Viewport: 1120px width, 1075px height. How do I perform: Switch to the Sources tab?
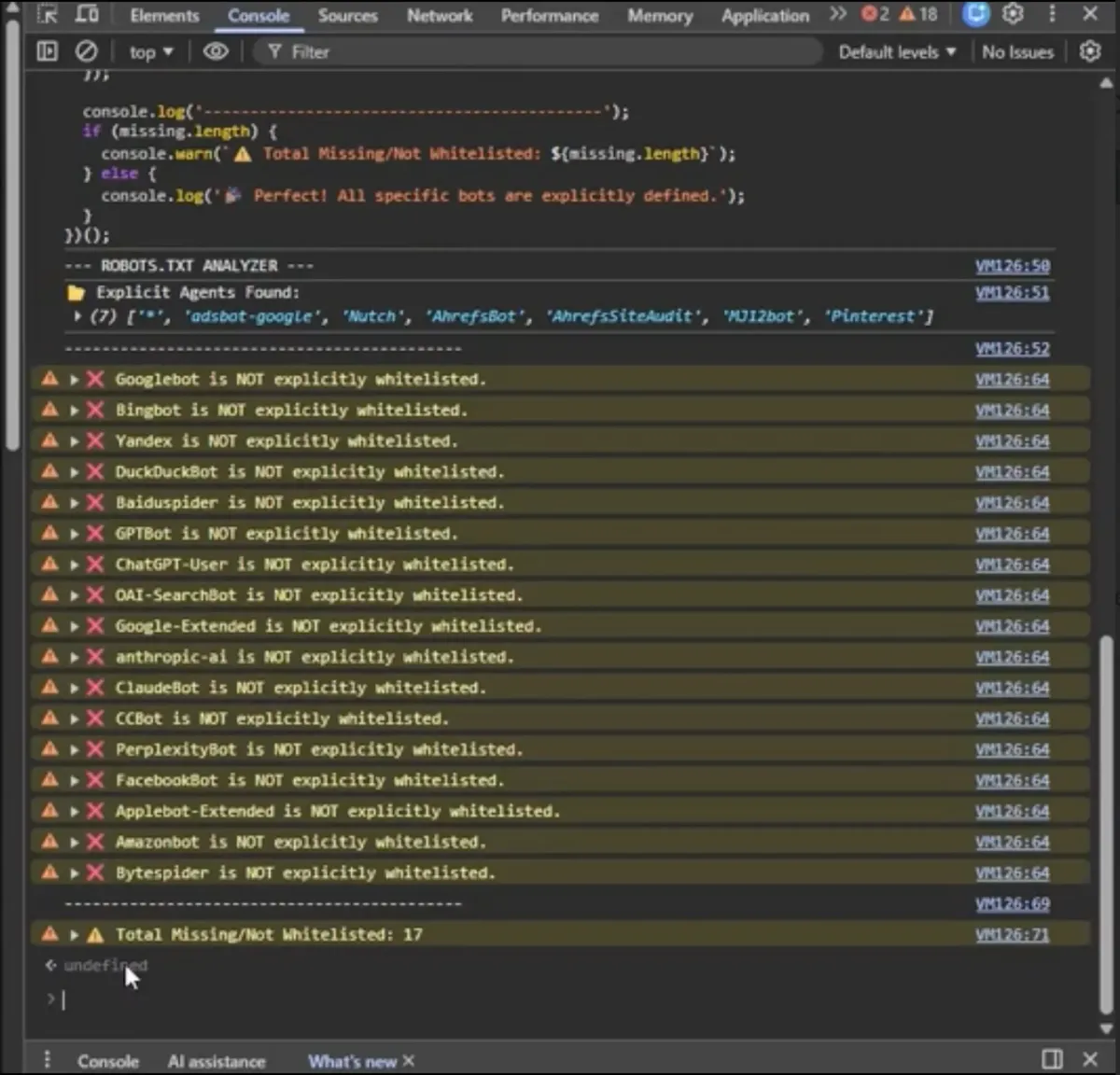348,16
